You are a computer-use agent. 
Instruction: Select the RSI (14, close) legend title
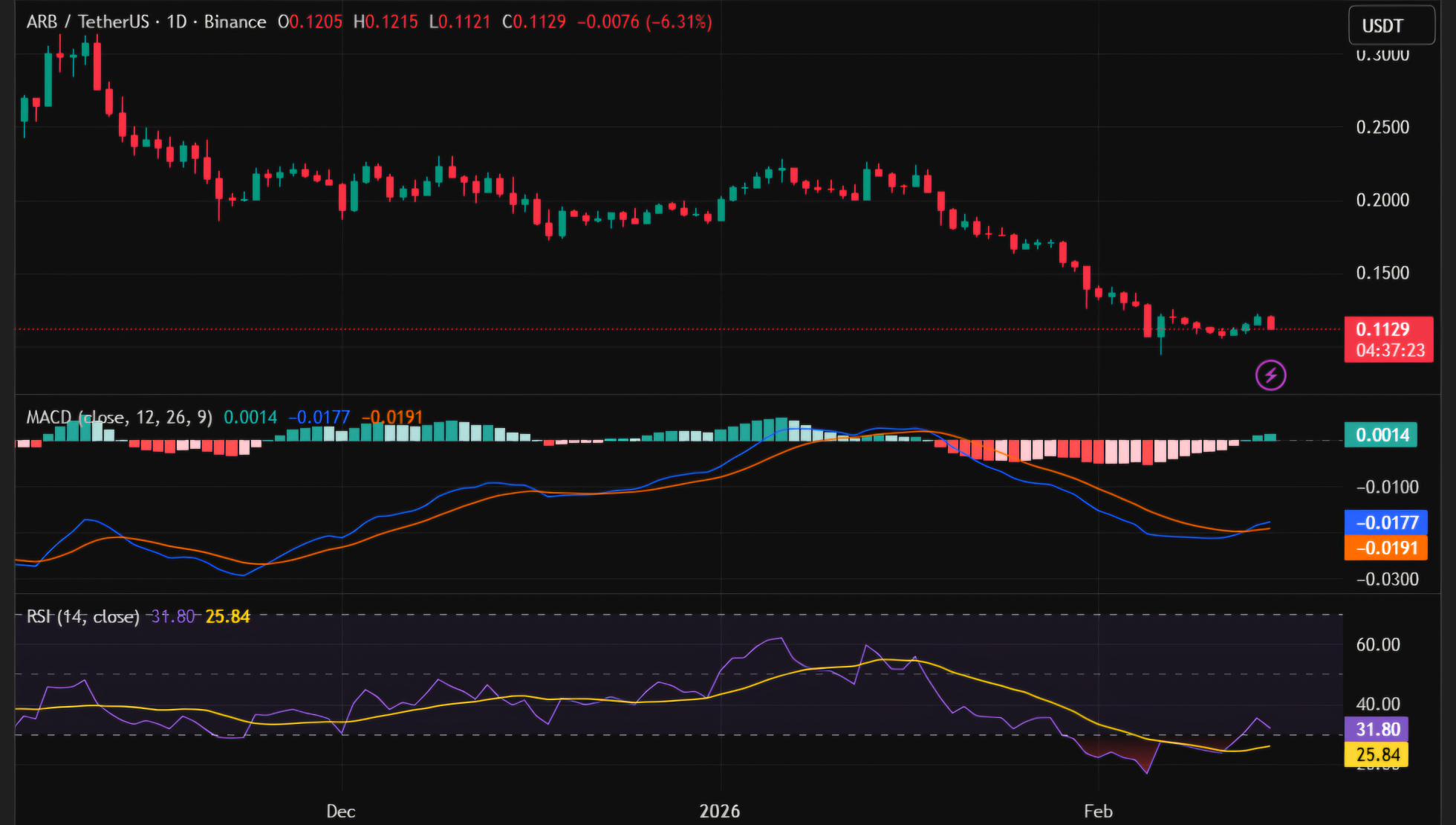pos(83,617)
